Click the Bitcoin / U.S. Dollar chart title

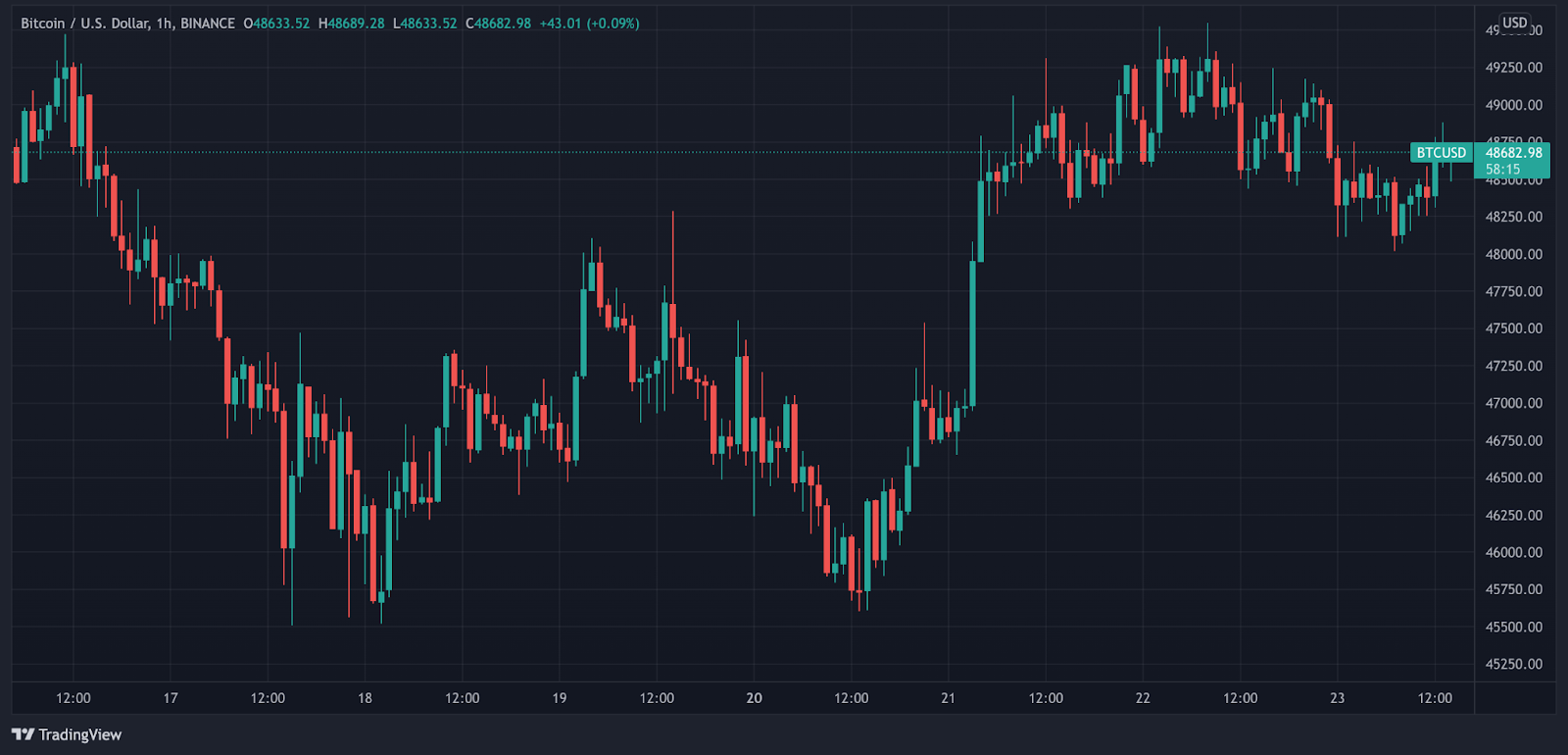(127, 23)
